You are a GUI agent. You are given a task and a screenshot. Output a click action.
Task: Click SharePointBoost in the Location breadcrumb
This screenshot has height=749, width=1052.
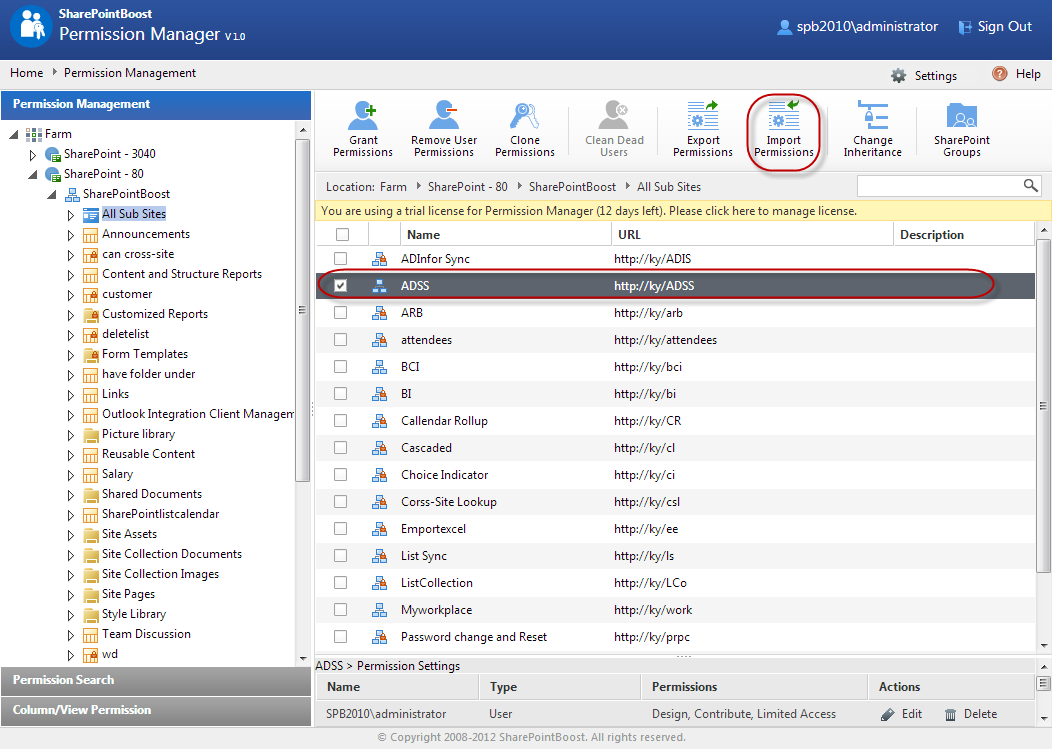(572, 187)
